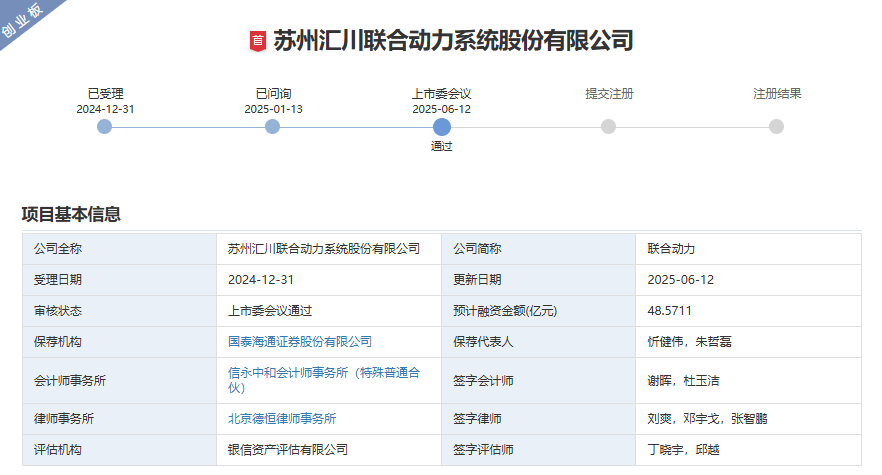Screen dimensions: 882x475
Task: Click the 通过 status label under timeline
Action: point(442,146)
